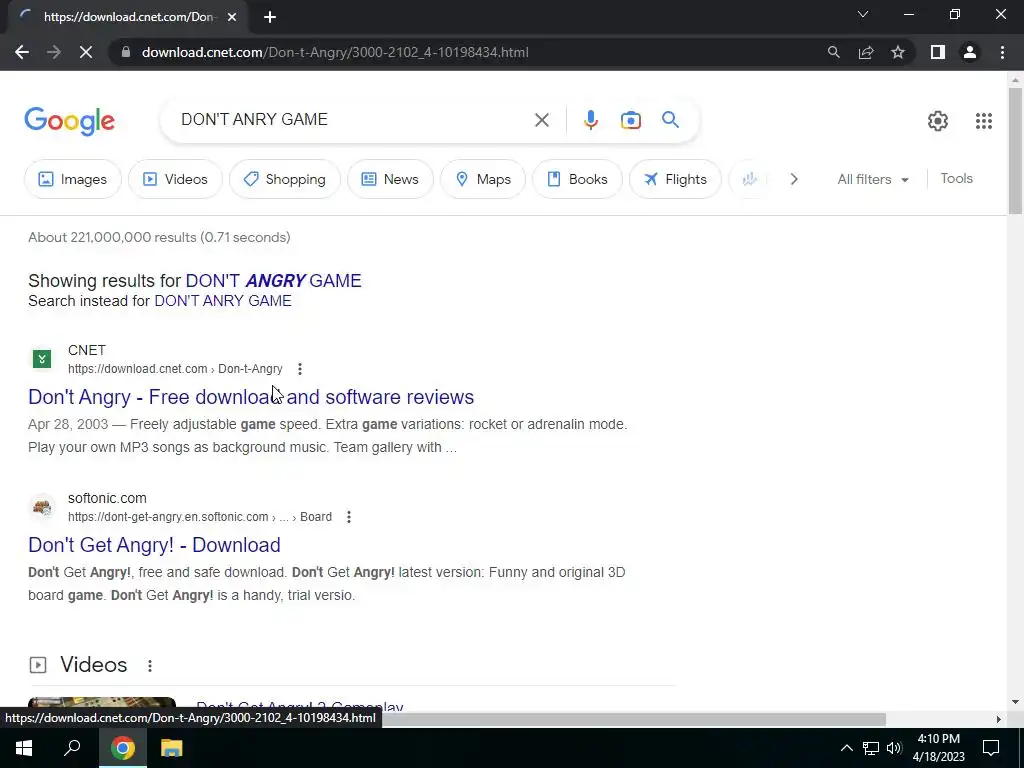Start voice search with the microphone

[x=590, y=120]
